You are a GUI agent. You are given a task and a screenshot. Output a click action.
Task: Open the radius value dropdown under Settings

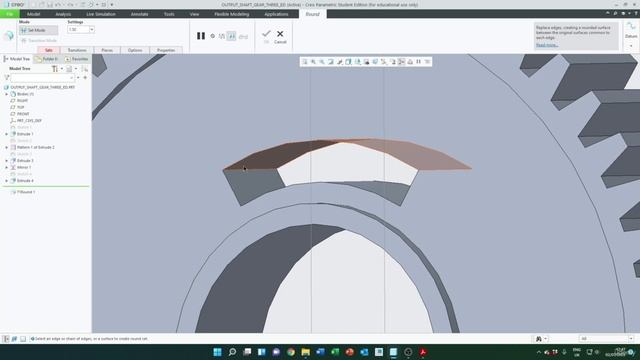tap(91, 29)
